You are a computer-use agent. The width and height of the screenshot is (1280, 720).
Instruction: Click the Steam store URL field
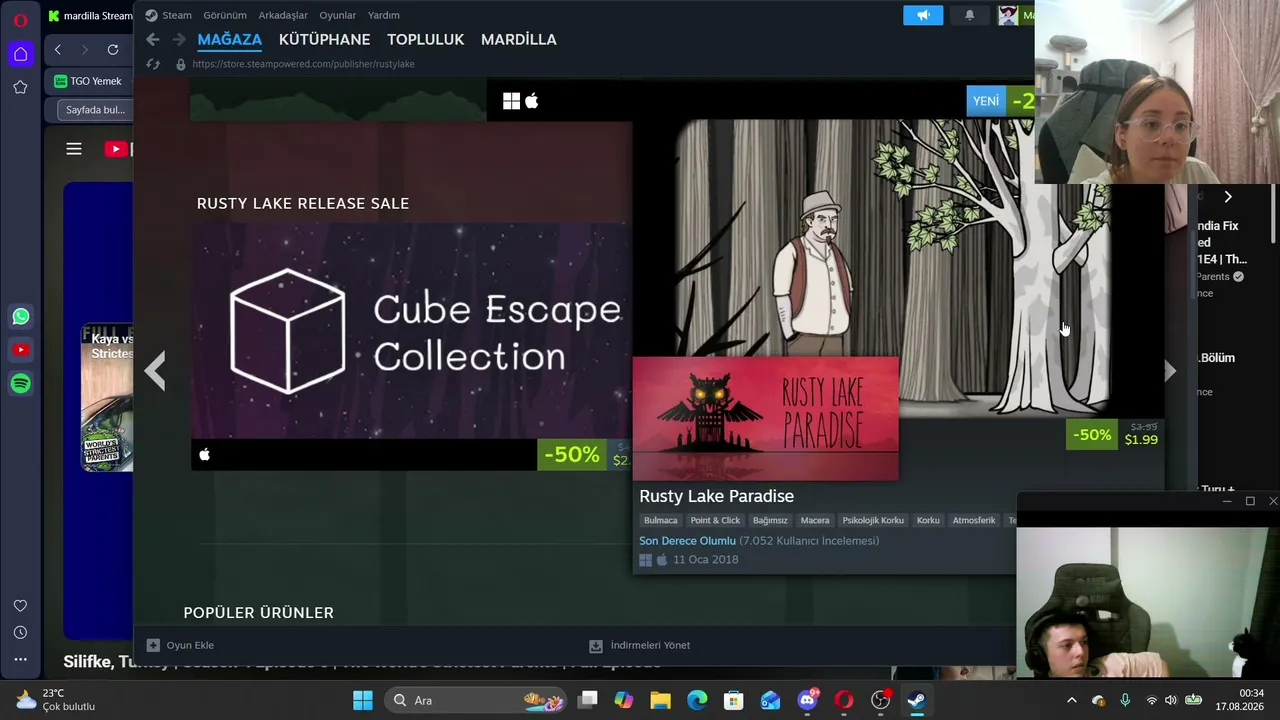click(x=303, y=64)
